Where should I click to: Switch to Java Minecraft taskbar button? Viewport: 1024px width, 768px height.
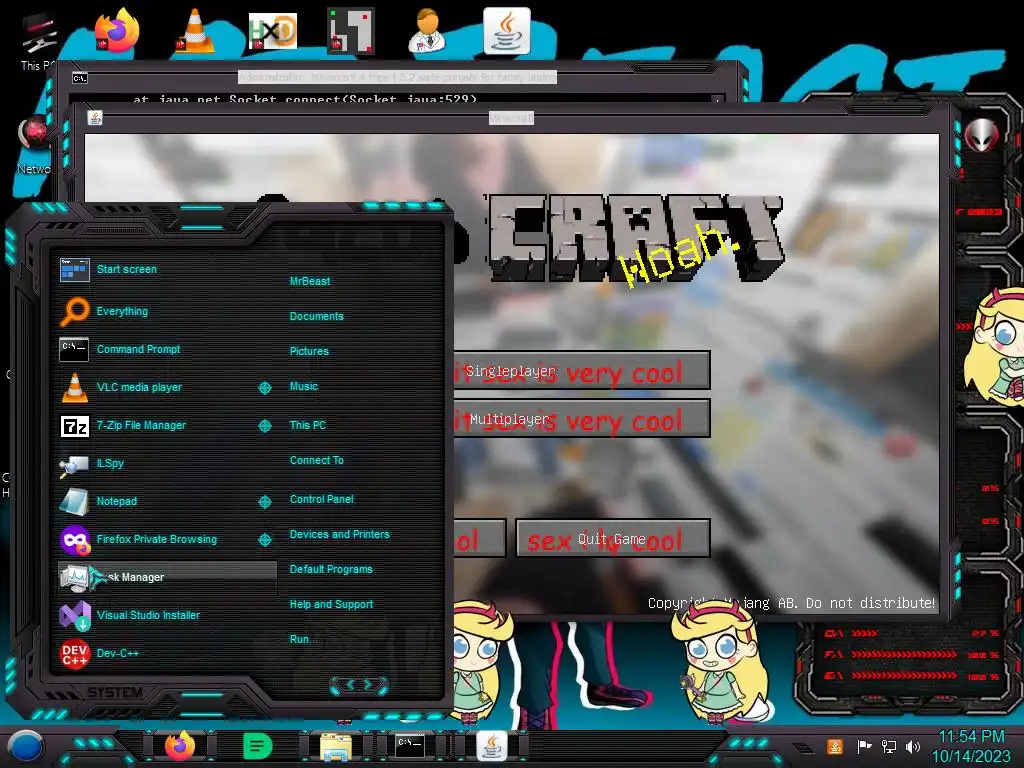pyautogui.click(x=492, y=746)
